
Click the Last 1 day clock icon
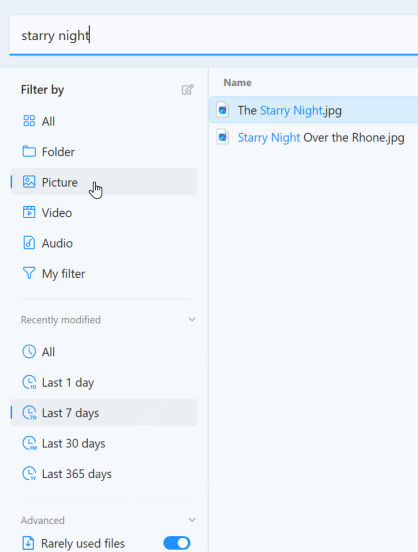click(29, 382)
